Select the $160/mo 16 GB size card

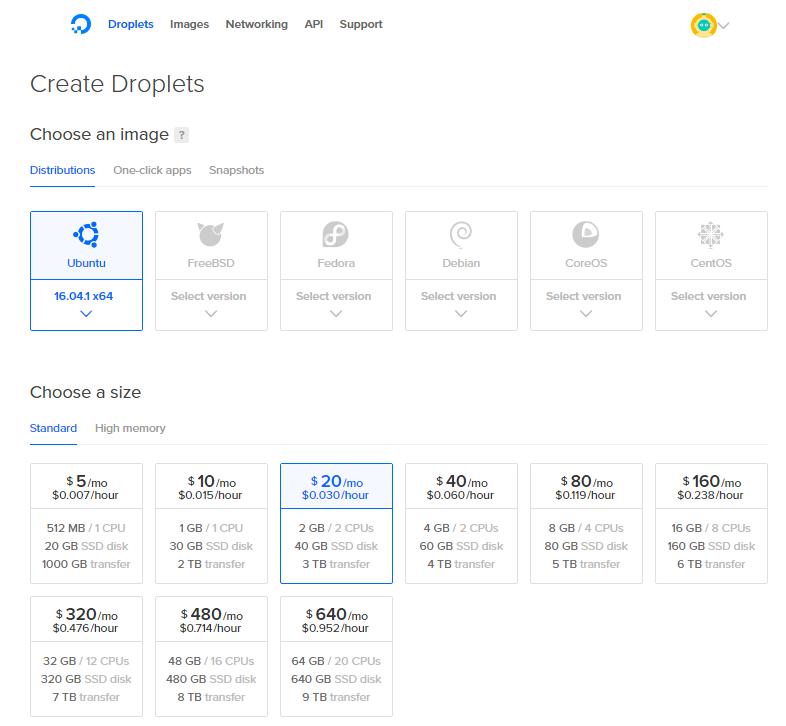point(711,522)
